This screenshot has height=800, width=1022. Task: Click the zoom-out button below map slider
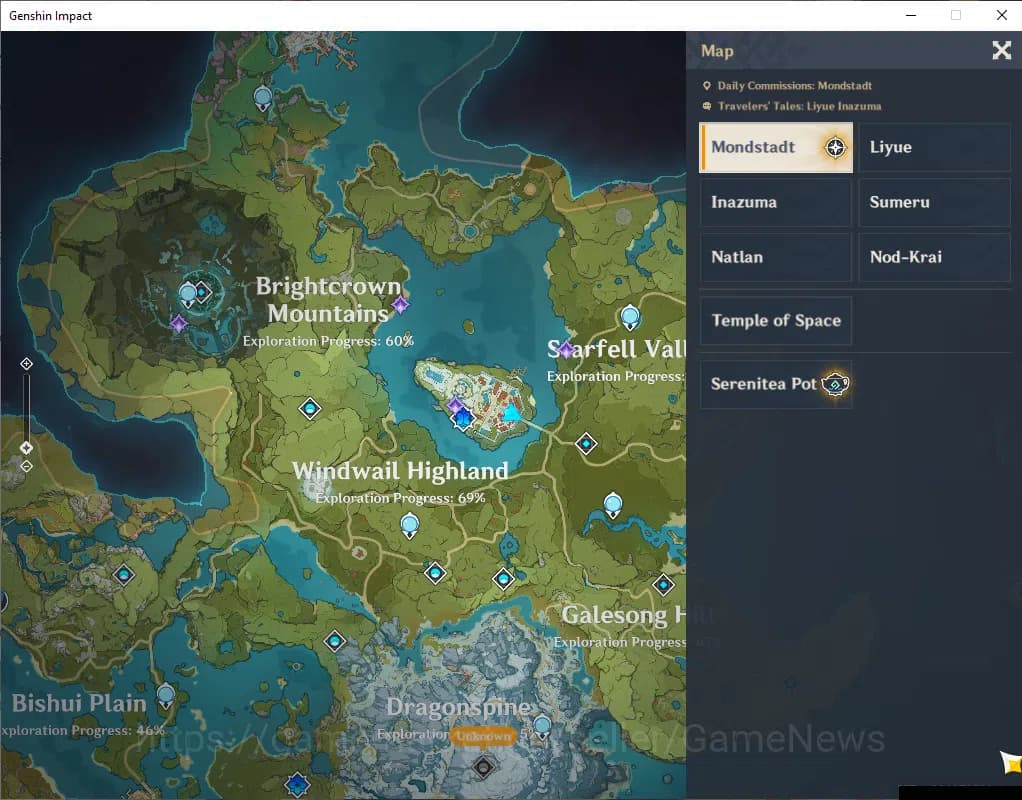click(26, 466)
